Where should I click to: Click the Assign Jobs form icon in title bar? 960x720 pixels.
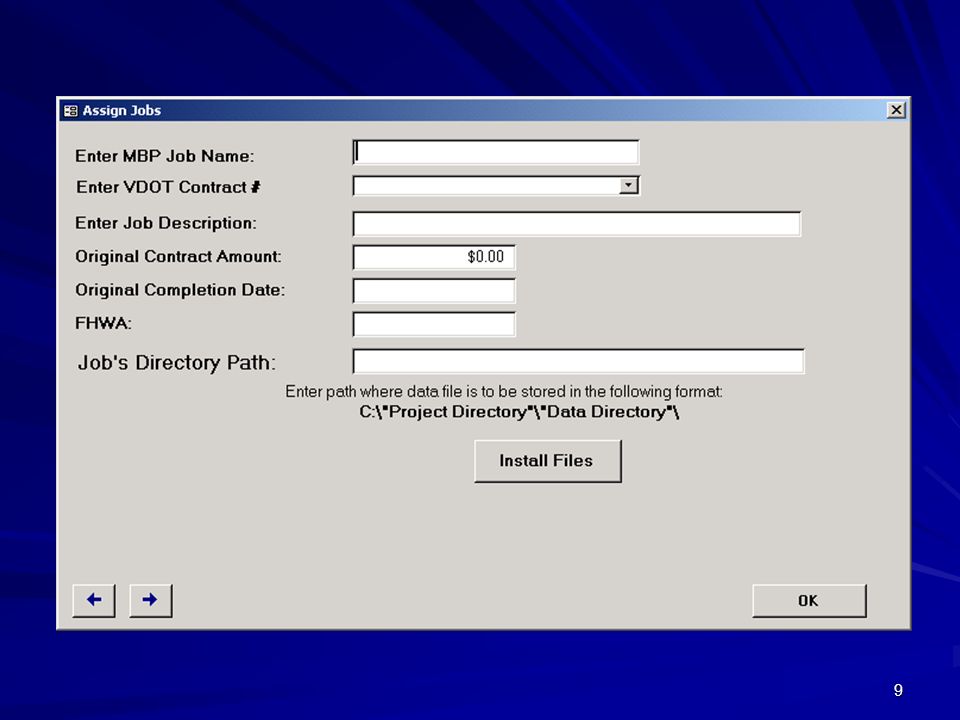point(71,111)
